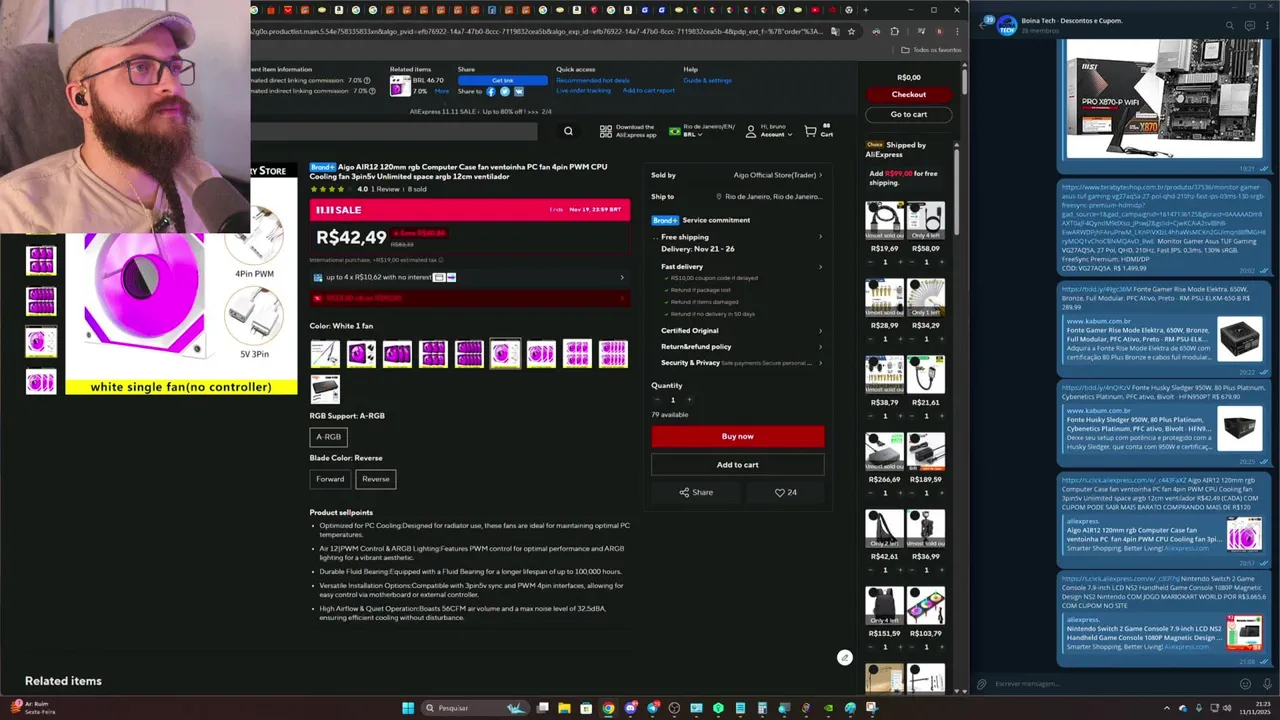Select the last variant in the second row
The image size is (1280, 720).
325,388
